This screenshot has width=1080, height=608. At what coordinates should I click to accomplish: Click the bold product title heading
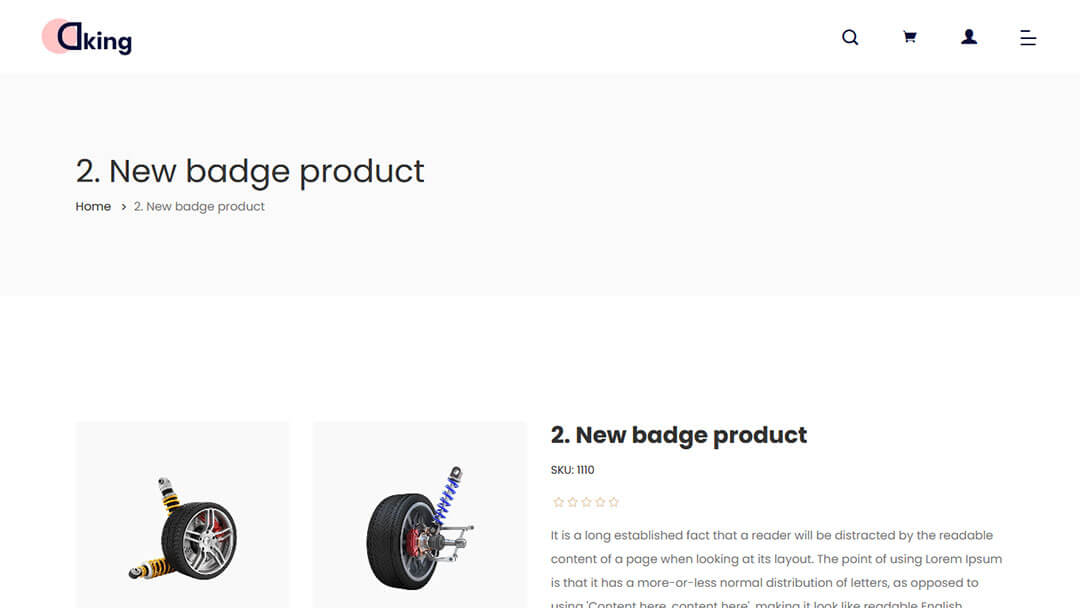[678, 435]
